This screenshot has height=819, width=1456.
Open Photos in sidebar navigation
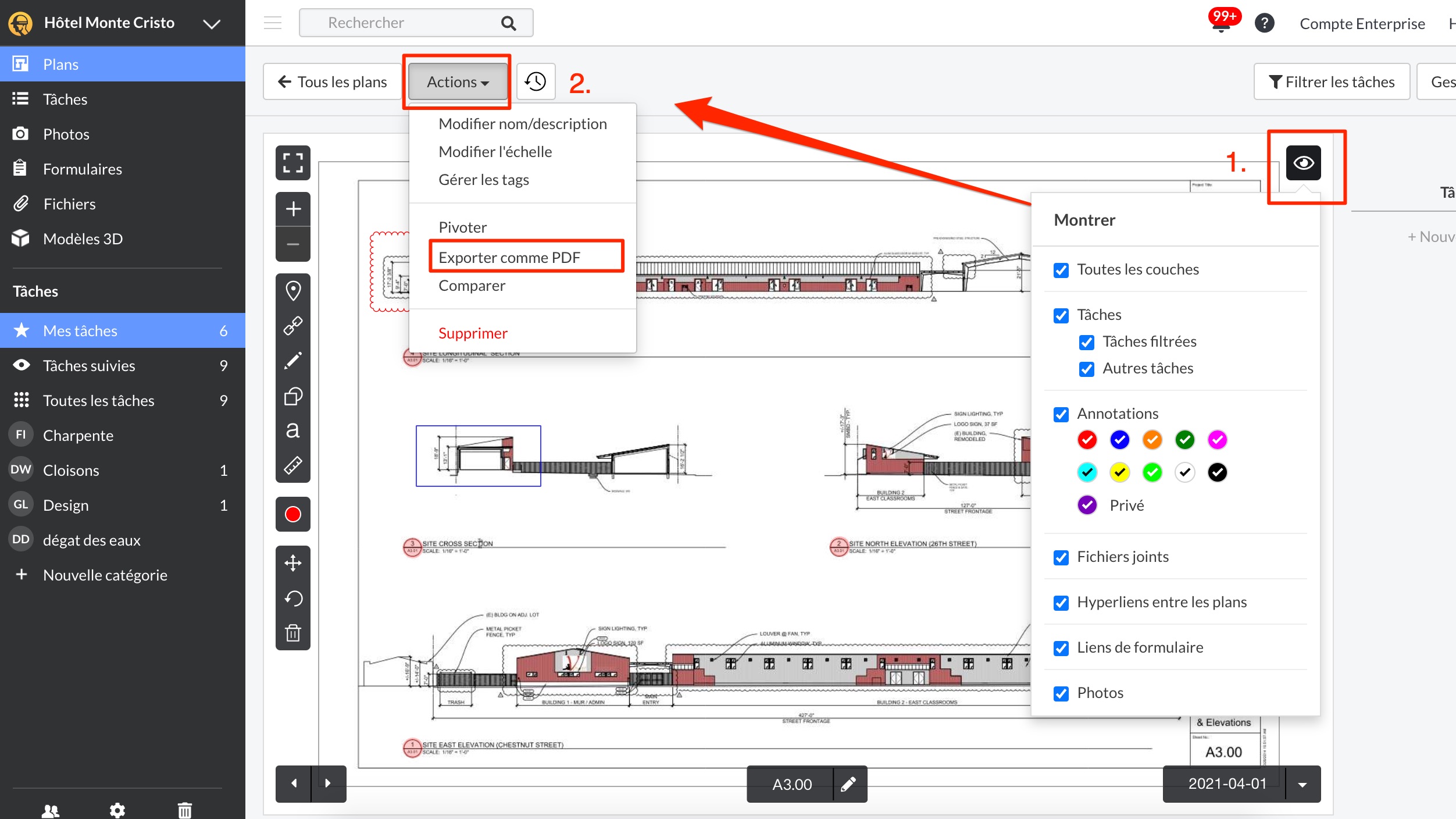coord(123,134)
